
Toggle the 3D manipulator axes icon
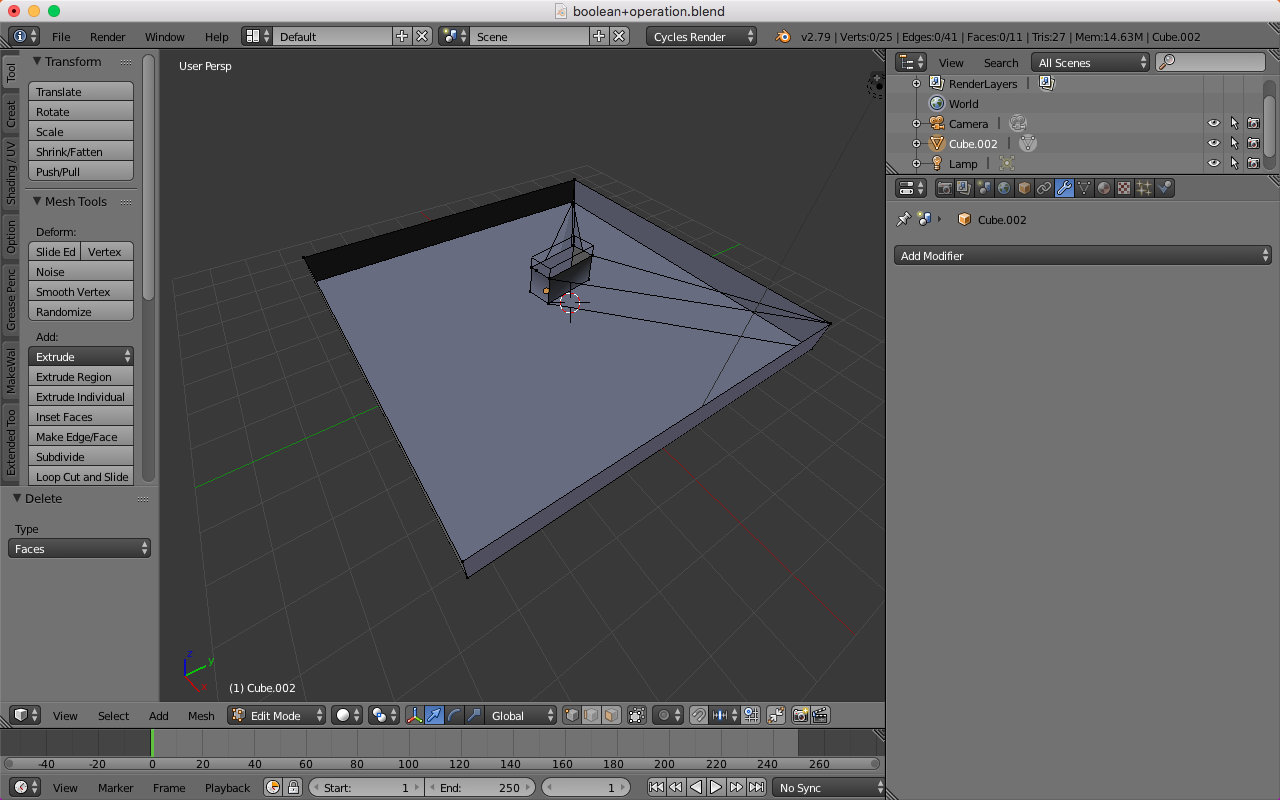point(414,715)
